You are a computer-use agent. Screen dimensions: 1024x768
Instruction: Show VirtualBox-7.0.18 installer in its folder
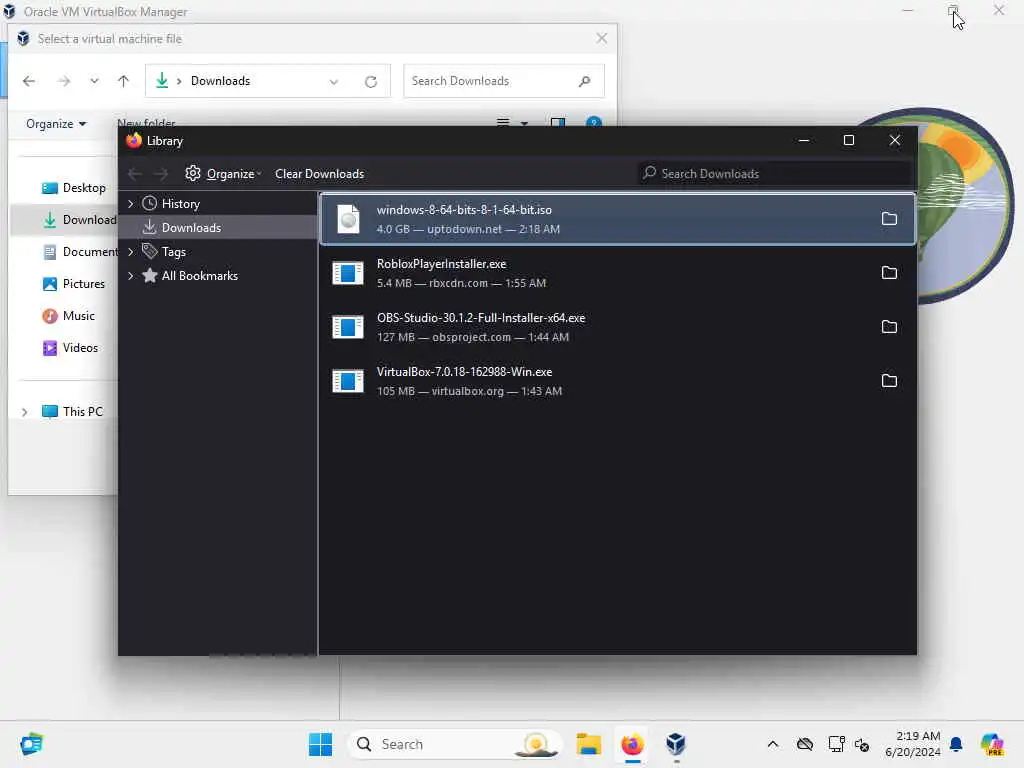(889, 381)
